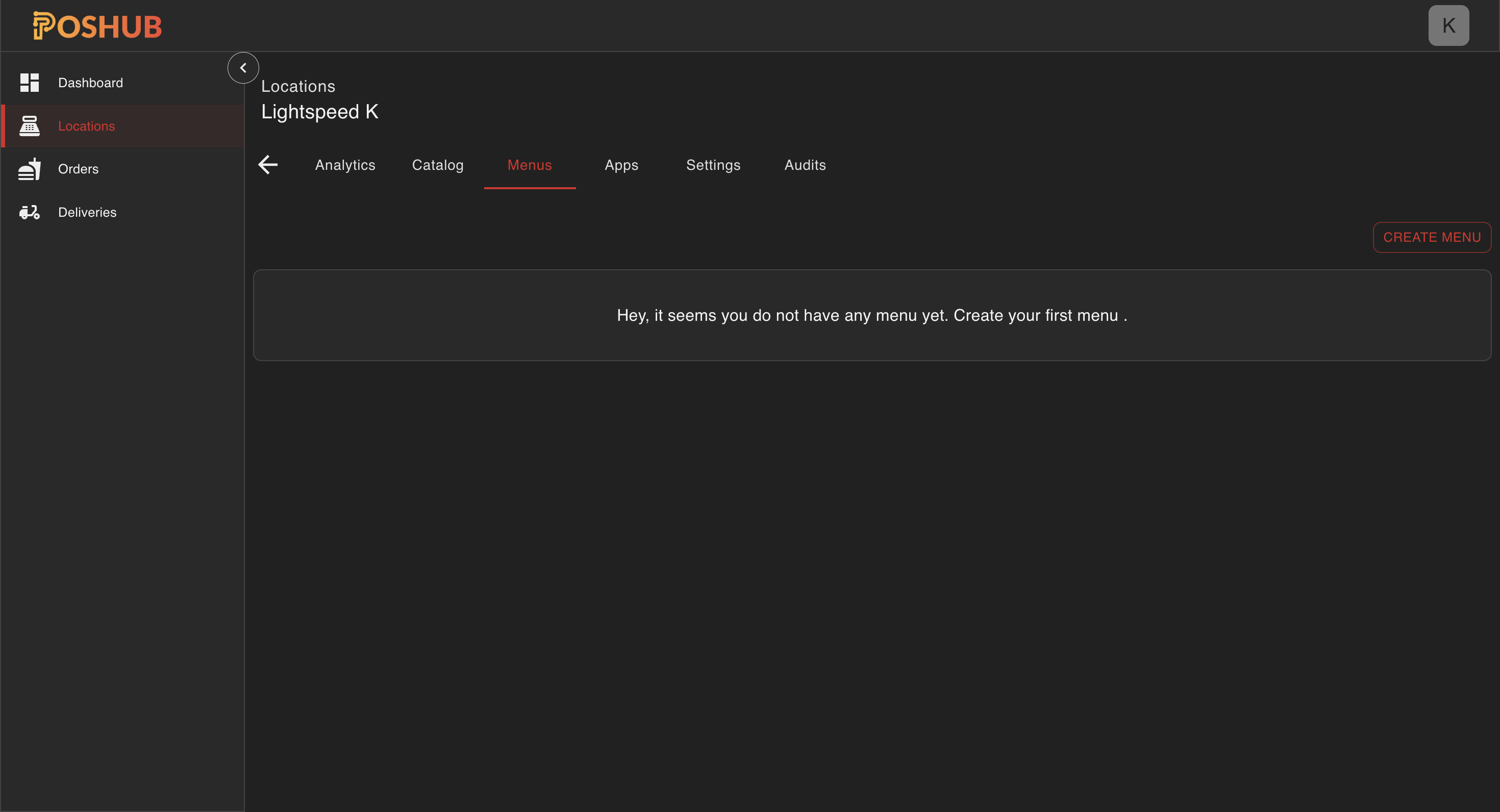
Task: Select the Deliveries scooter icon
Action: (30, 212)
